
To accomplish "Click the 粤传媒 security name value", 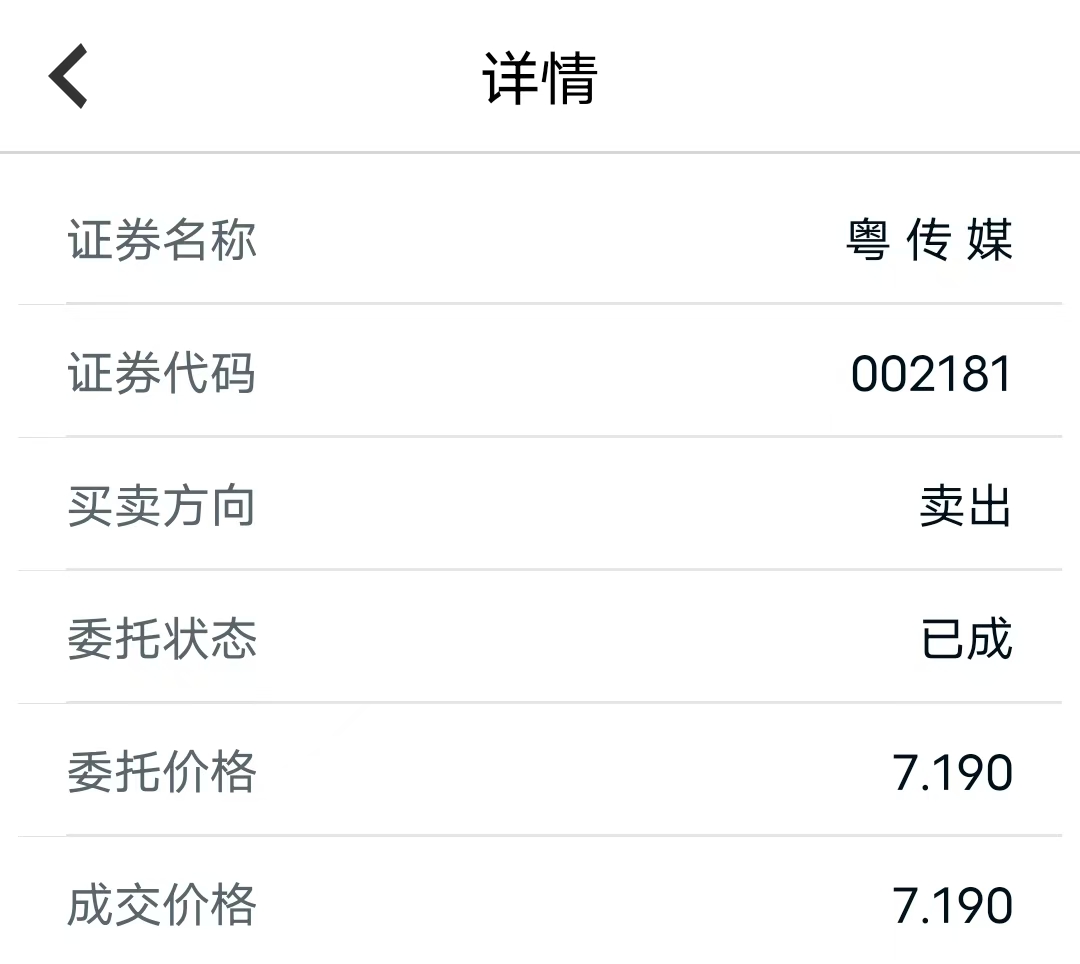I will [x=929, y=240].
